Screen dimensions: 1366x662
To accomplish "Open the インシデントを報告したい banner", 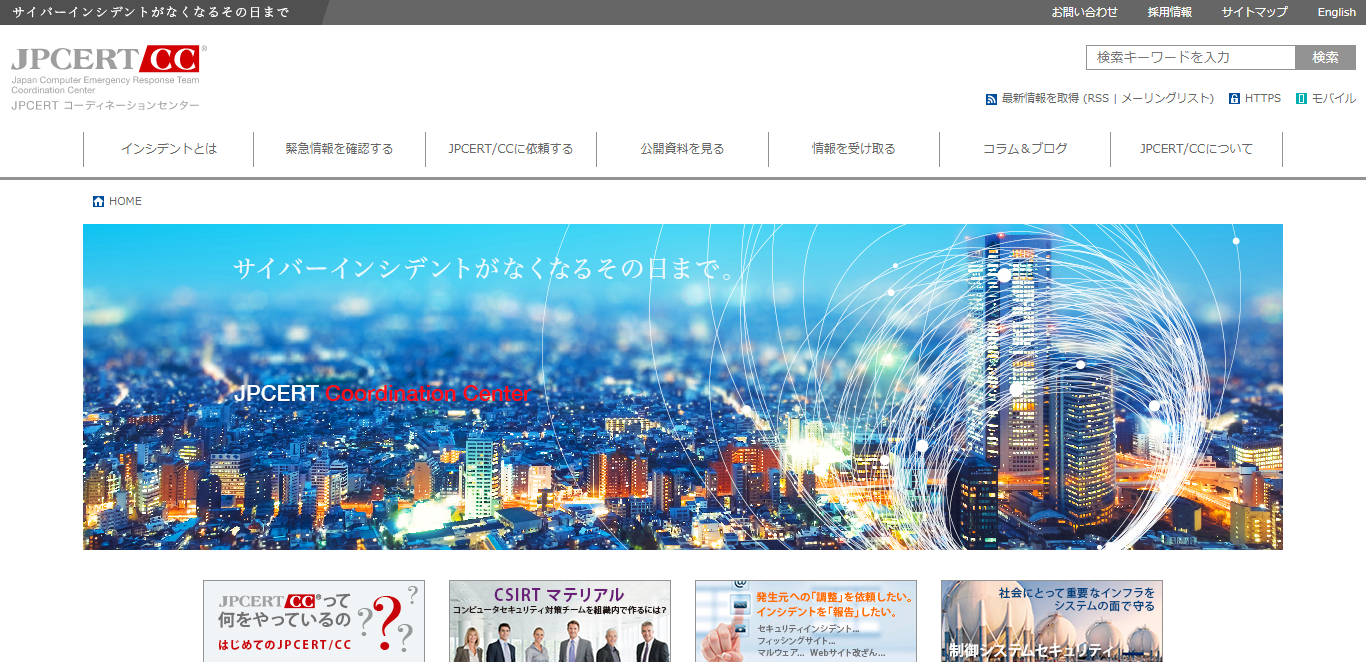I will [x=806, y=621].
